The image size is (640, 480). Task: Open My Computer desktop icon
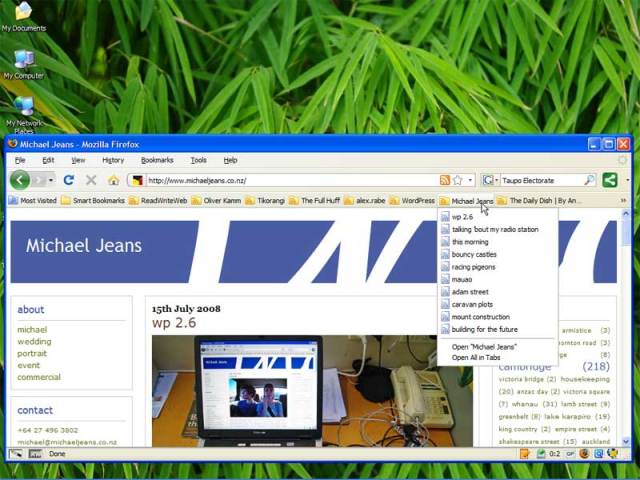coord(23,62)
